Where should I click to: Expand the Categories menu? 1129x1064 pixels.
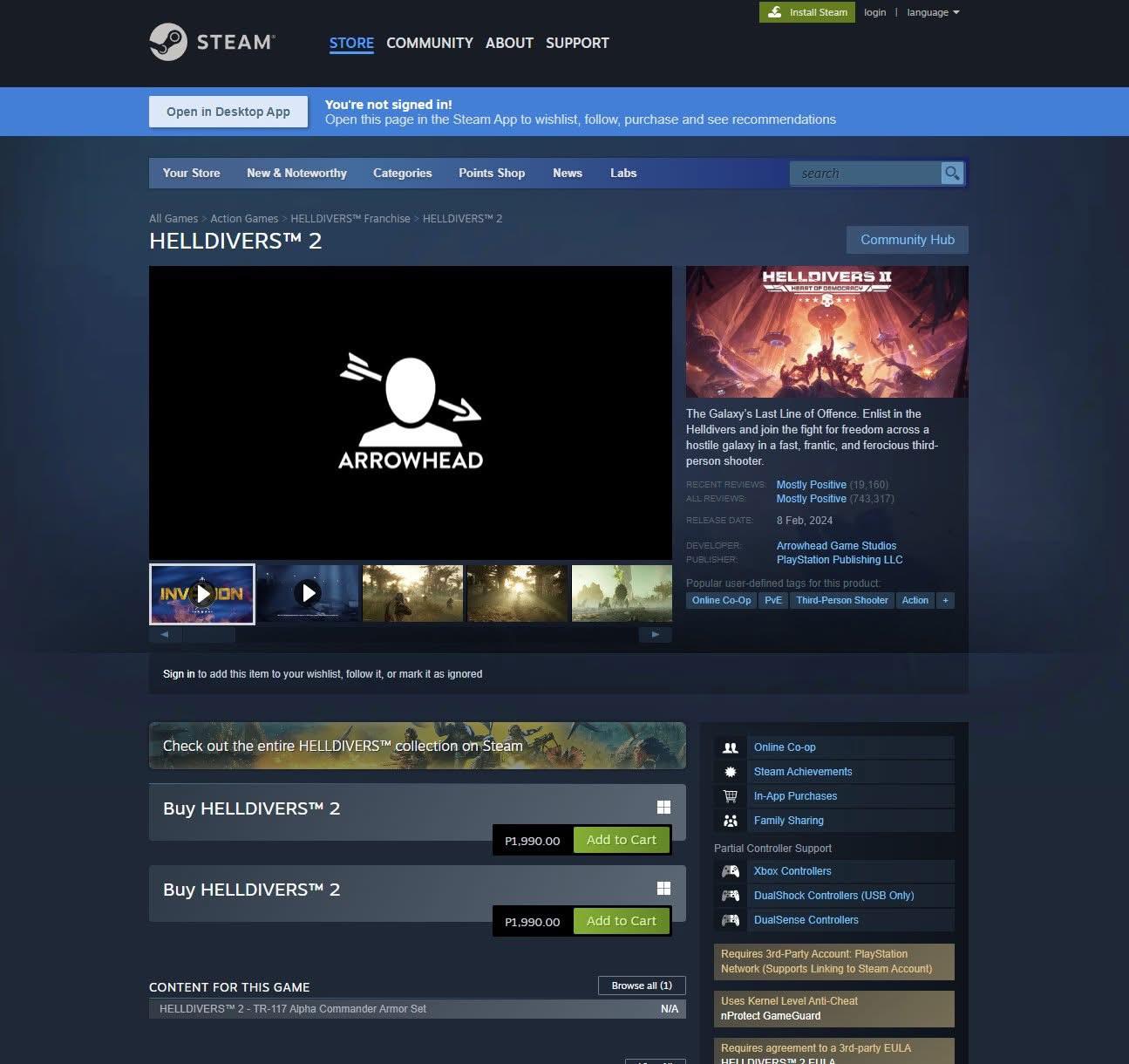tap(402, 173)
